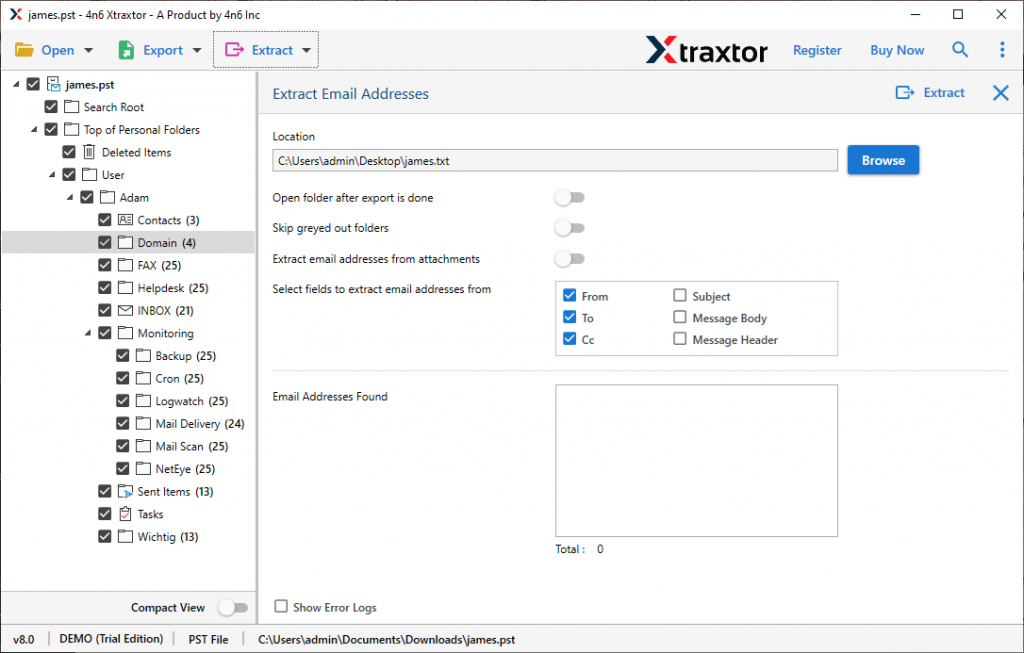Click the FAX folder icon
This screenshot has height=653, width=1024.
125,265
